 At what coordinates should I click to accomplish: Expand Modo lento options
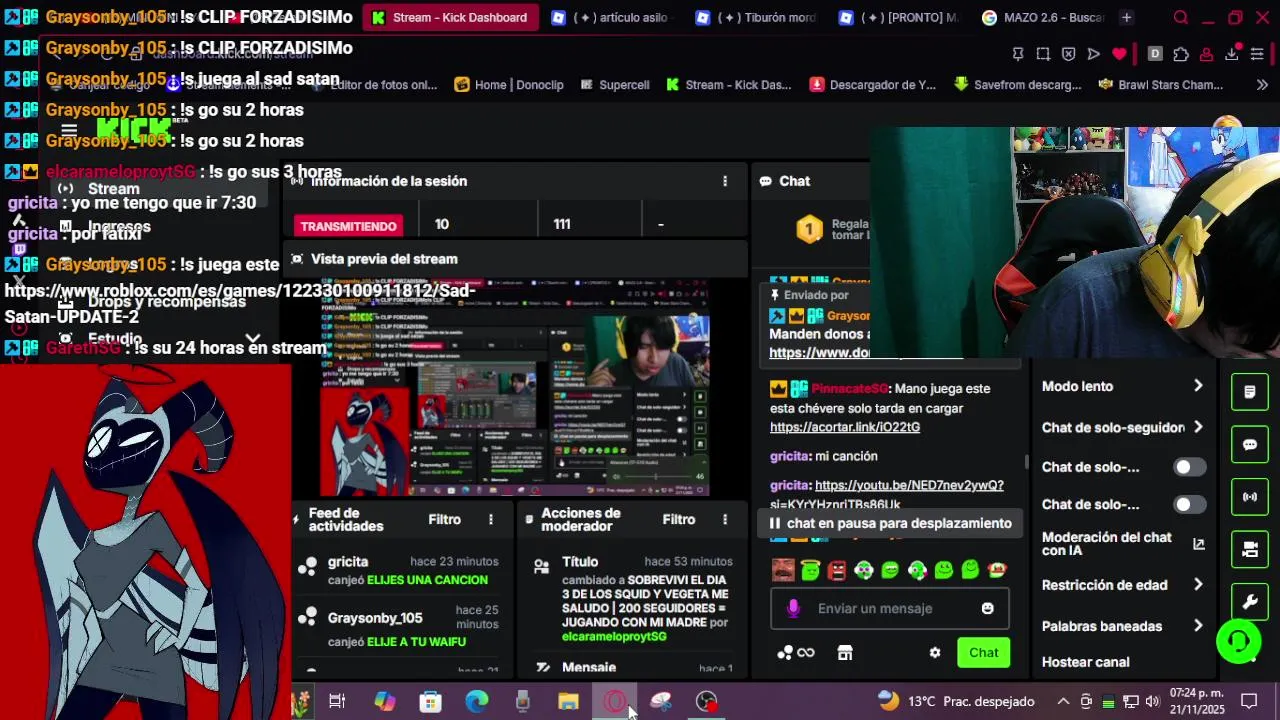tap(1198, 386)
